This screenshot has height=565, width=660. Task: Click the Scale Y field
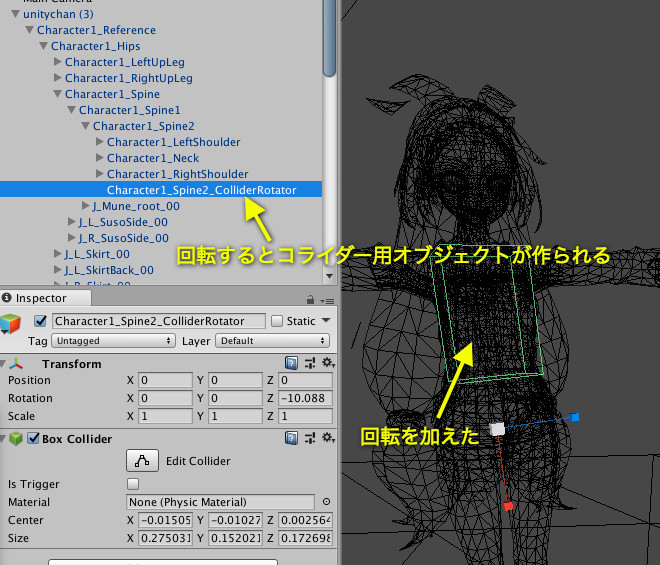(235, 416)
